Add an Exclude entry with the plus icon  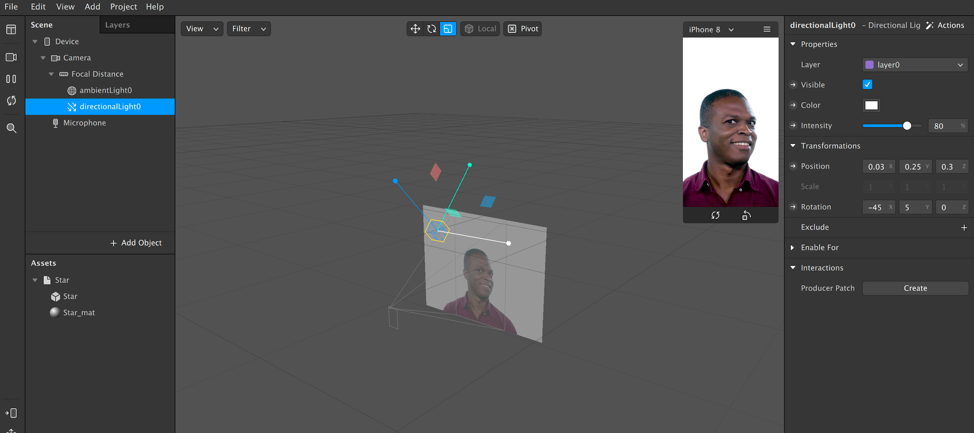[x=964, y=227]
